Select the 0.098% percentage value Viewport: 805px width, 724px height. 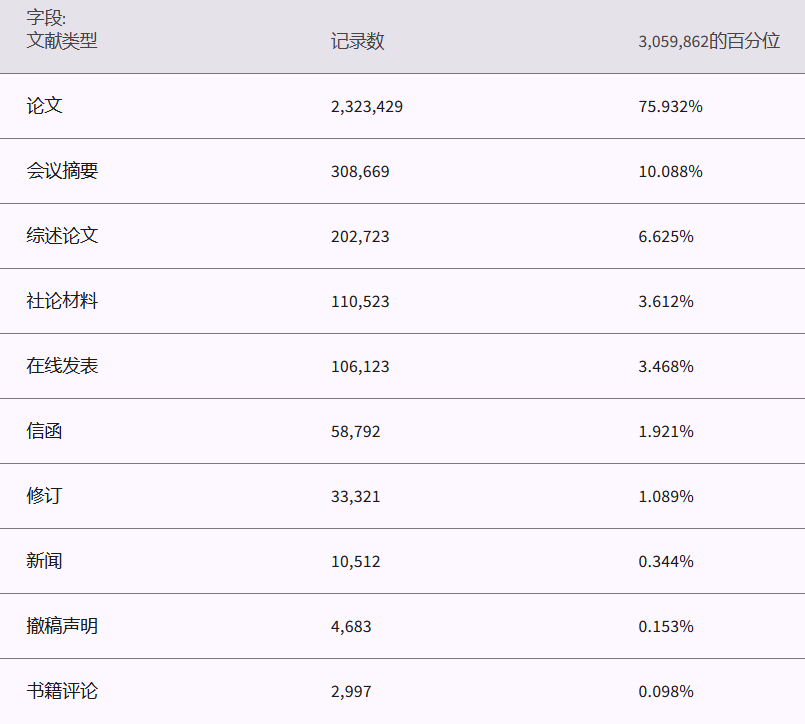(x=666, y=691)
